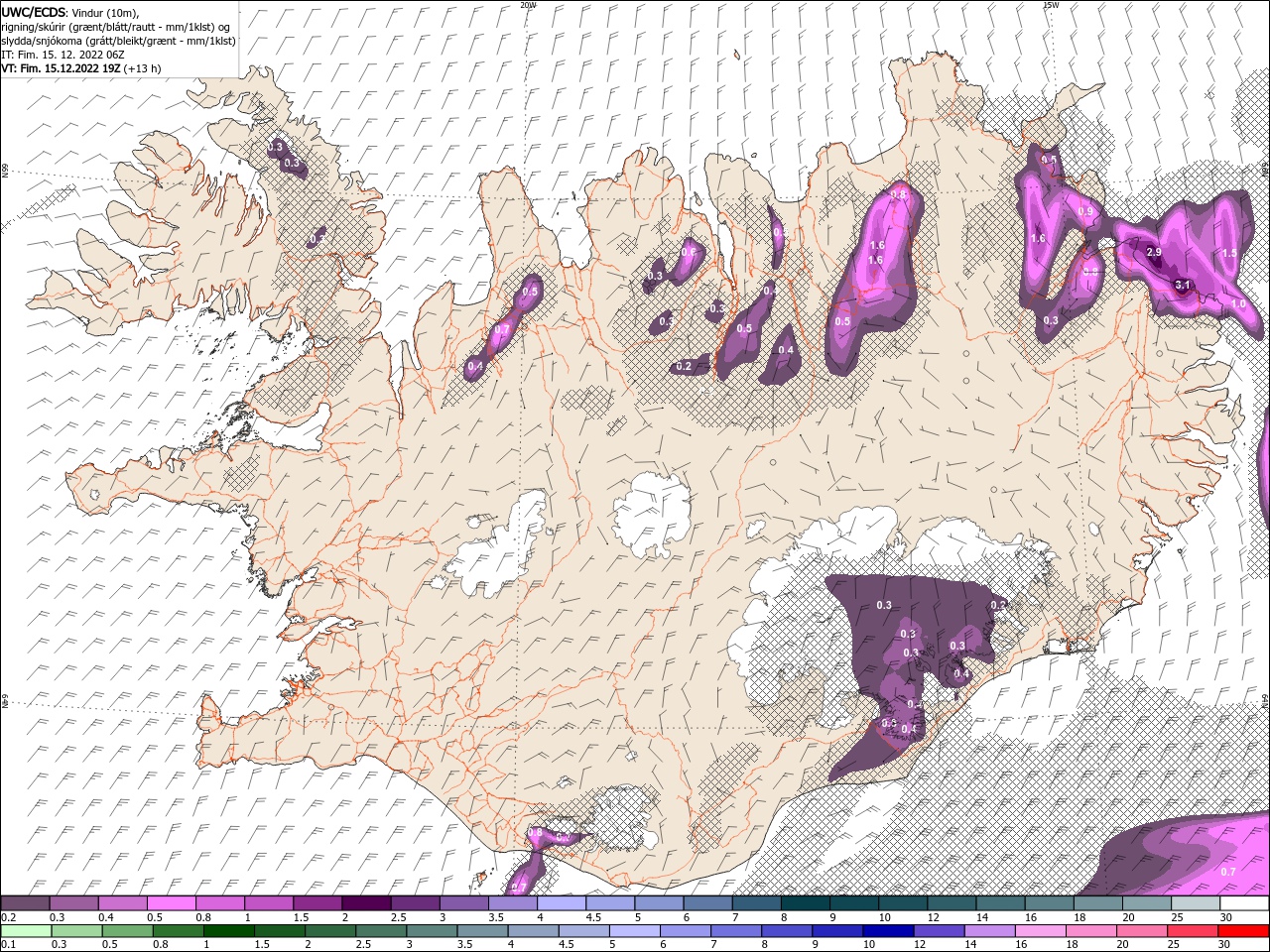This screenshot has width=1270, height=952.
Task: Pick the snow scale swatch starting at 0.5
Action: 171,903
